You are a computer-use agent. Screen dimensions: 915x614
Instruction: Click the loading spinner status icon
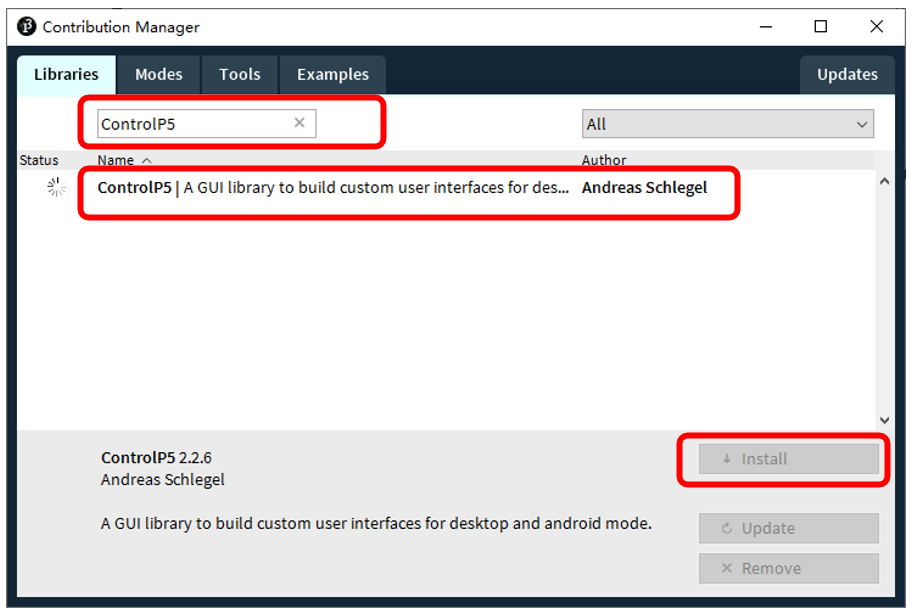tap(57, 187)
